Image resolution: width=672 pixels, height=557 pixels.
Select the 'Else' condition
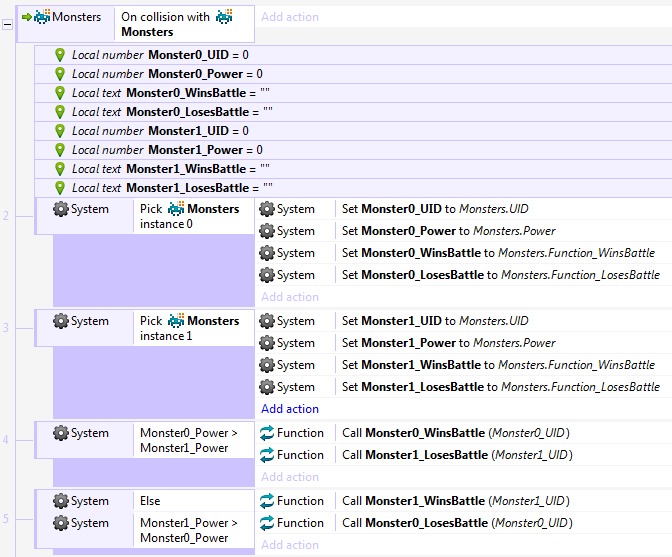click(x=194, y=501)
